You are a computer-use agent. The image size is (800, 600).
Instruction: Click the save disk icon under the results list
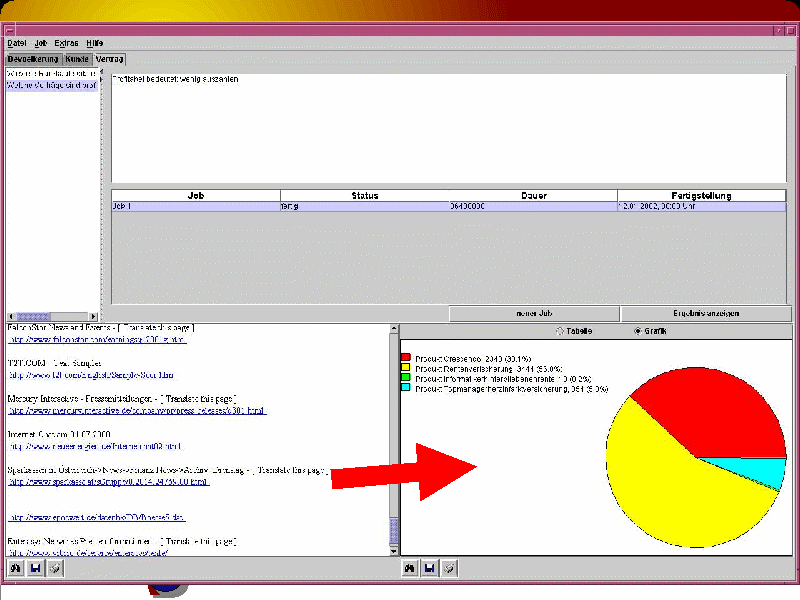pyautogui.click(x=35, y=568)
